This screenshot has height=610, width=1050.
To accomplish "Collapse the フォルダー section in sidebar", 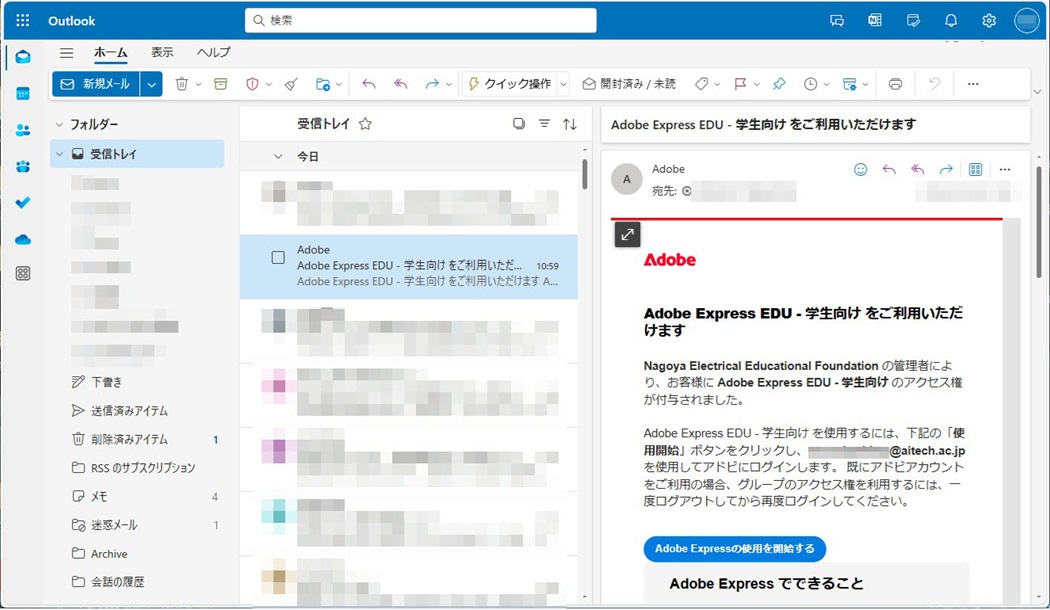I will [x=59, y=125].
